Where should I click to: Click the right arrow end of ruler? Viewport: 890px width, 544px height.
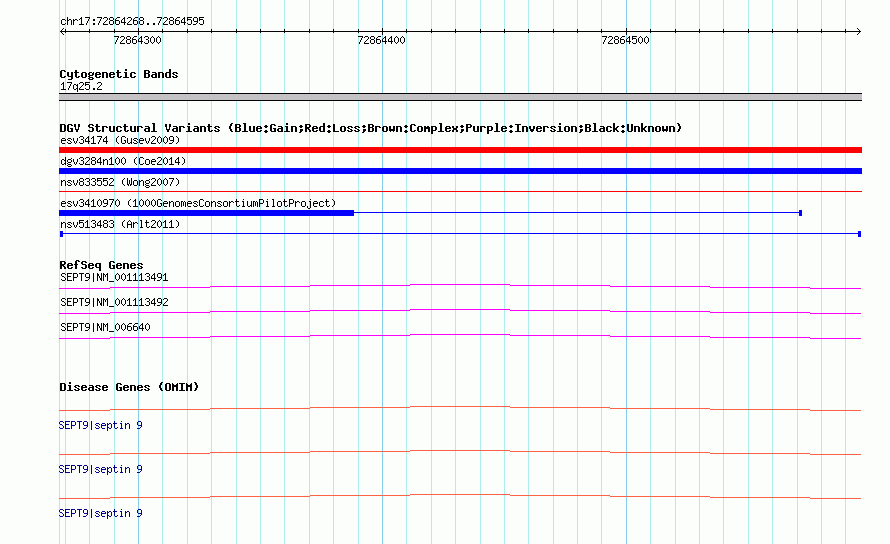coord(859,31)
